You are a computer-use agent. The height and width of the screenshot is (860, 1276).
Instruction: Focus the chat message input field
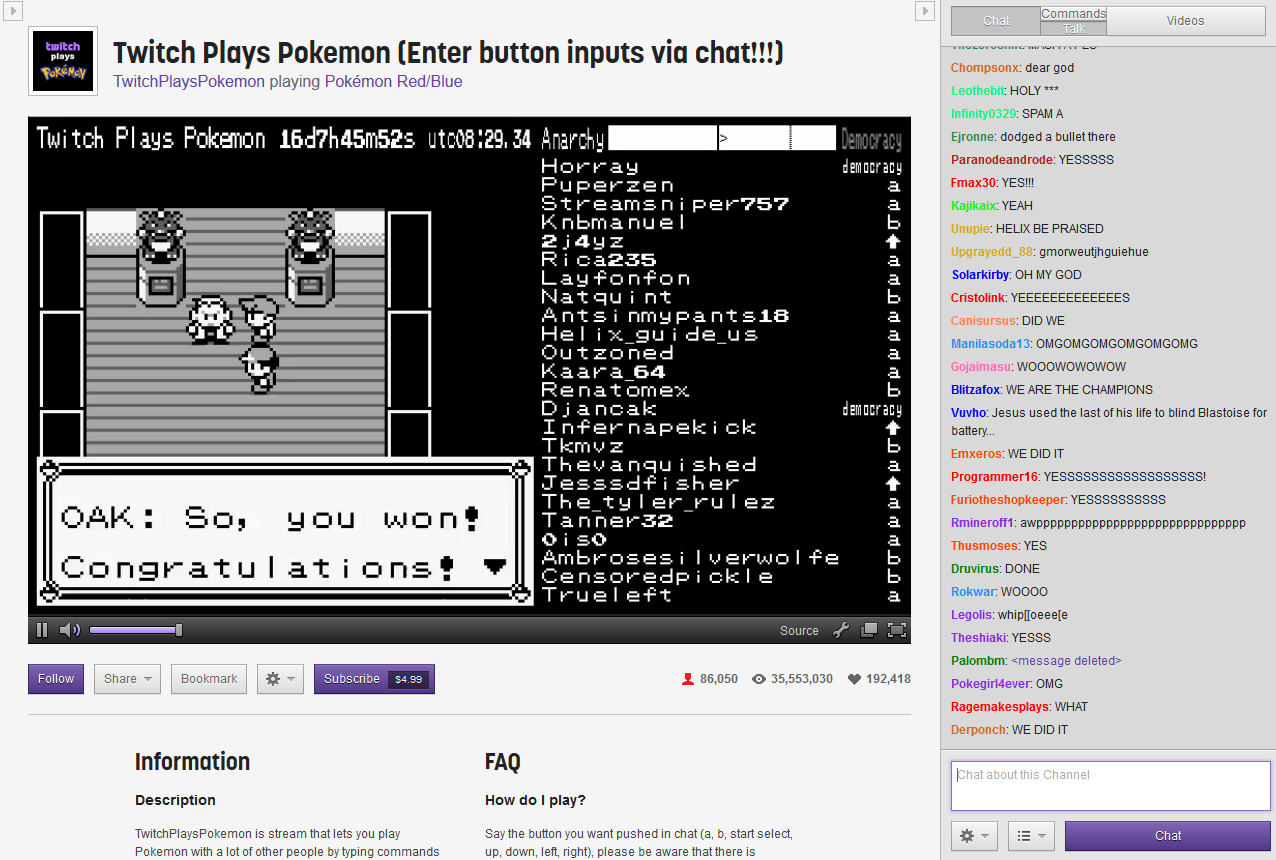(1110, 786)
